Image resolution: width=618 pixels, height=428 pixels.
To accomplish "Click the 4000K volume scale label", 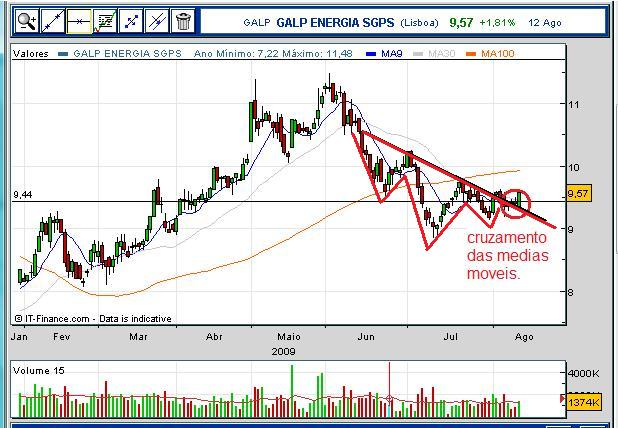I will [x=584, y=373].
